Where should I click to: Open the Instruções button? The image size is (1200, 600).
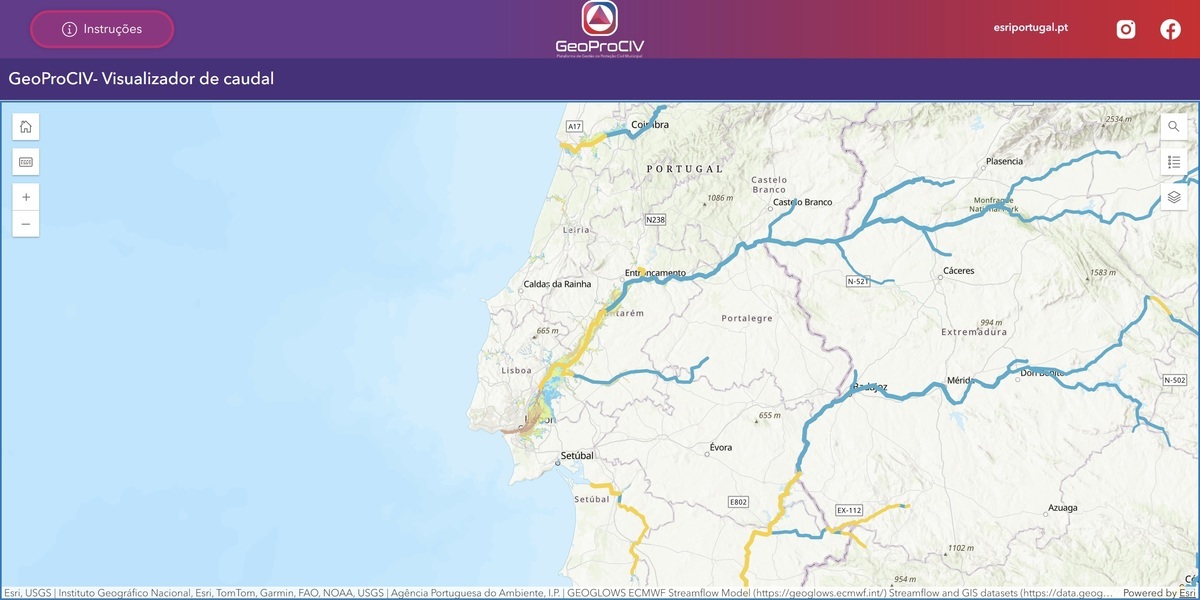(102, 29)
